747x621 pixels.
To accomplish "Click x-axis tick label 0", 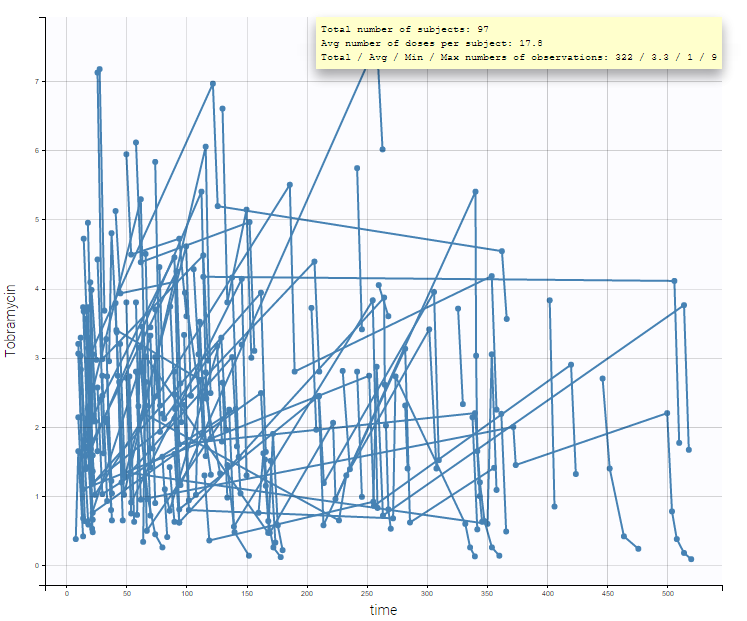I will (67, 594).
